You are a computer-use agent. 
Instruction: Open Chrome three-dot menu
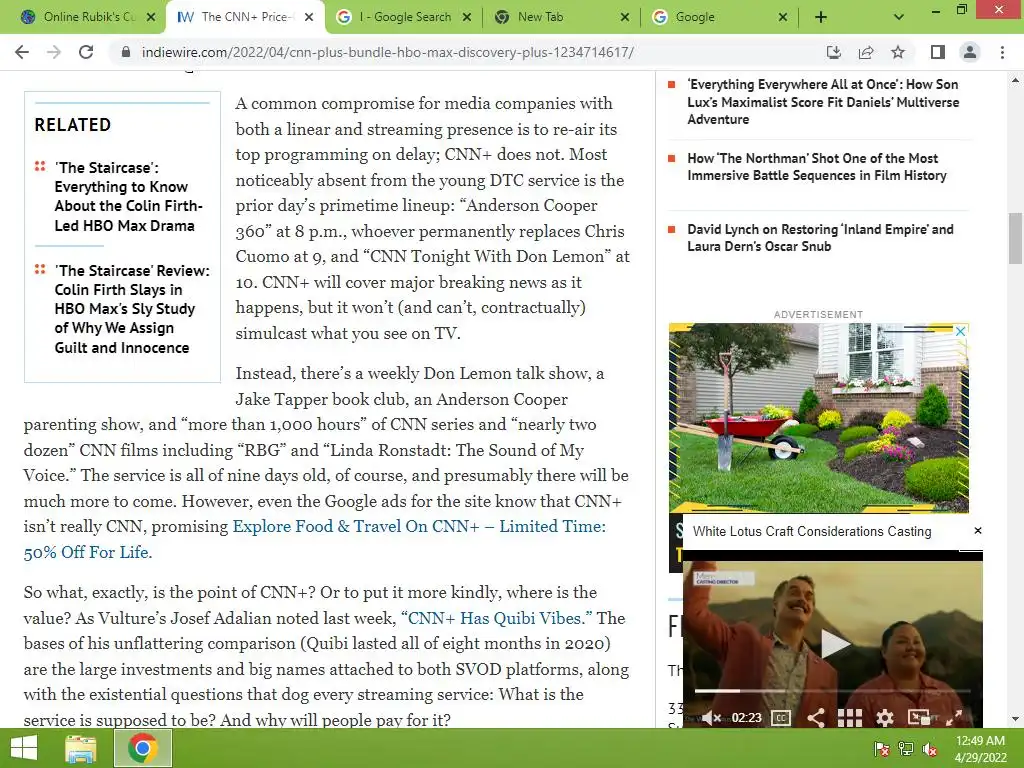(1002, 52)
